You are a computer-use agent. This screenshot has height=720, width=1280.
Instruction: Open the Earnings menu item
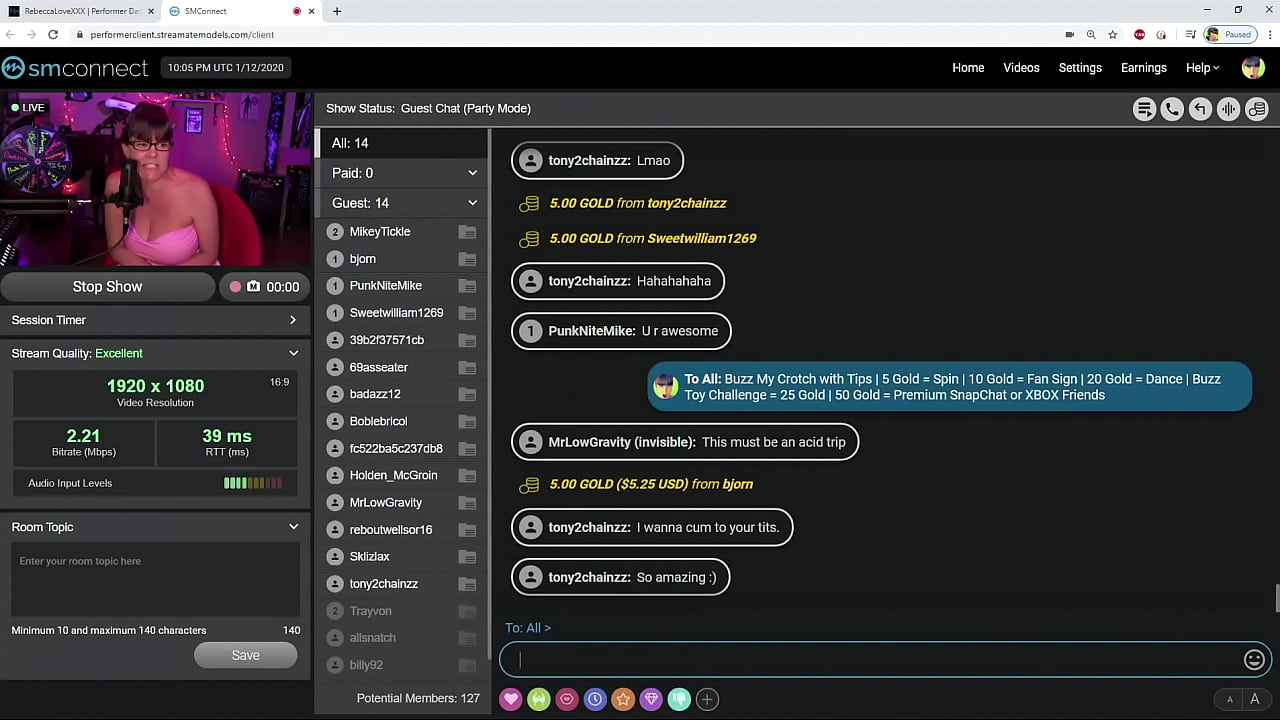1143,68
